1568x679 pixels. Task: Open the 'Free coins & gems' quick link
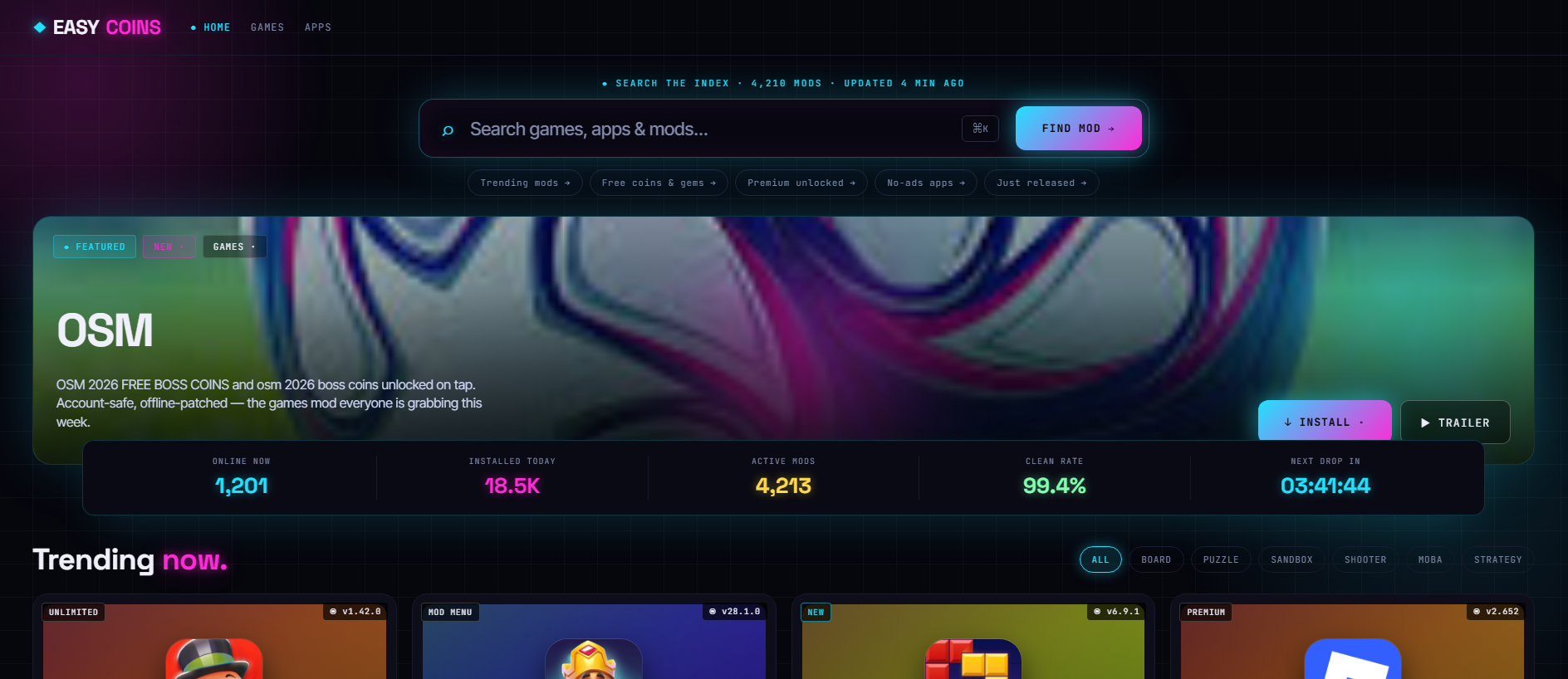pos(659,183)
